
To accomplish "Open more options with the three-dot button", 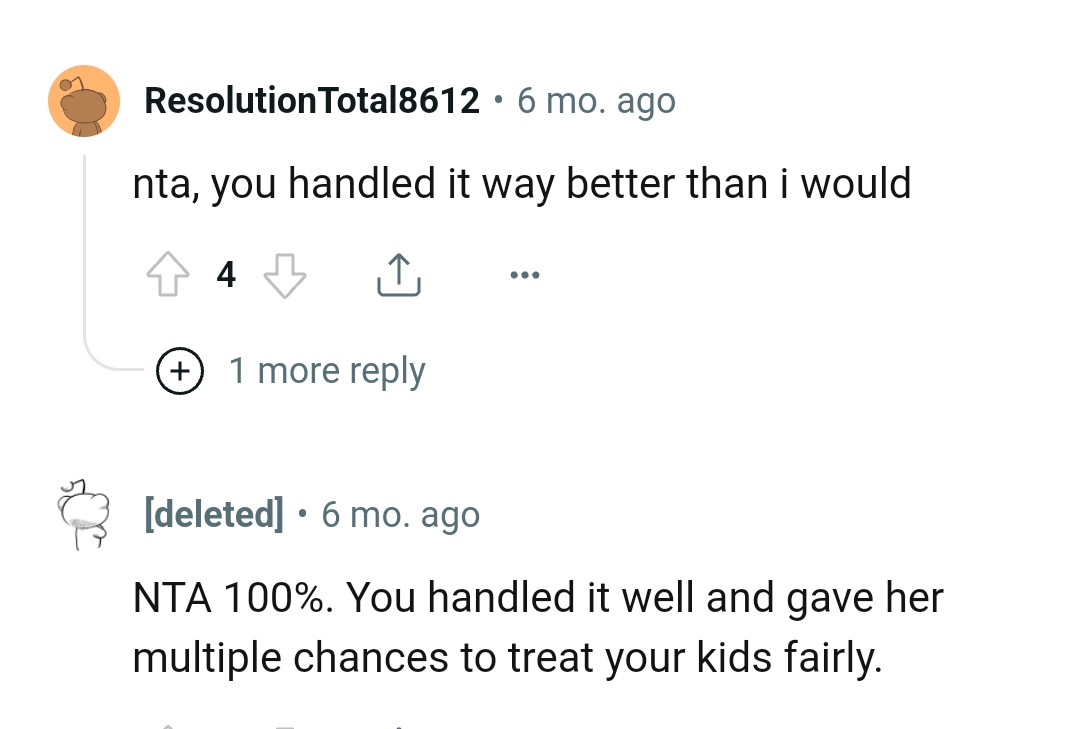I will (525, 274).
